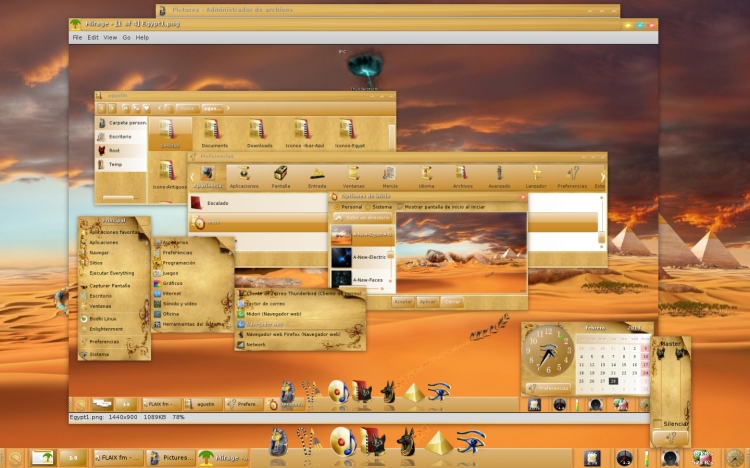
Task: Switch to Pictures task on desktop shelf
Action: [x=172, y=457]
